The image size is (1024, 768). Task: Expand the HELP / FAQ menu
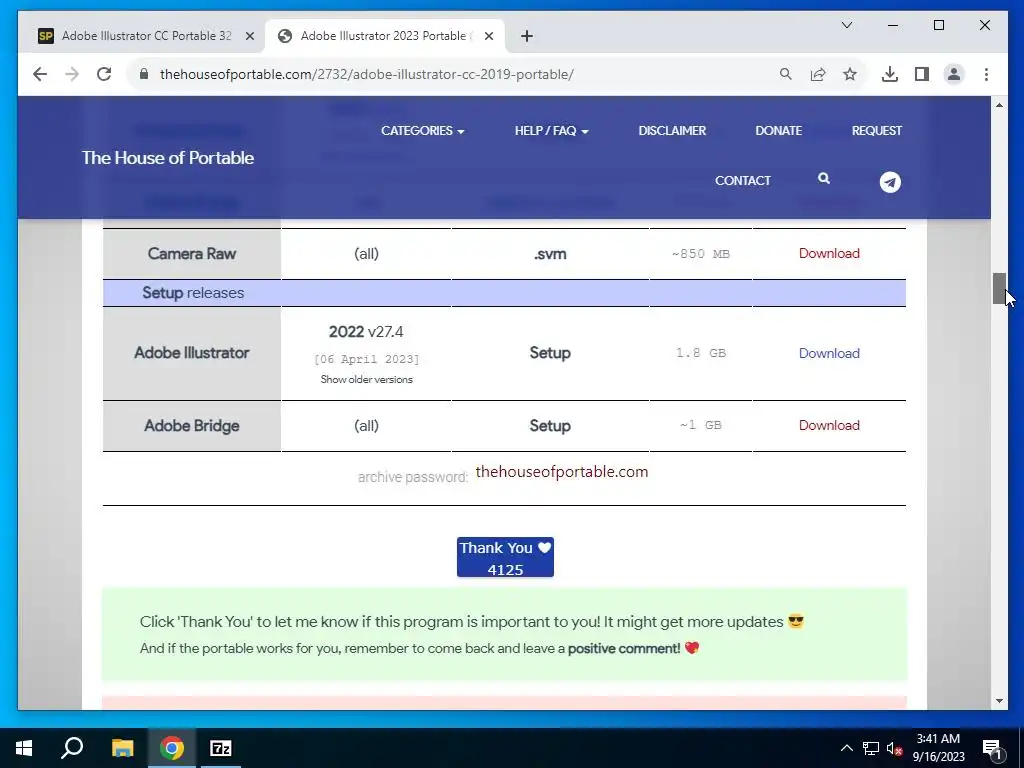point(551,131)
